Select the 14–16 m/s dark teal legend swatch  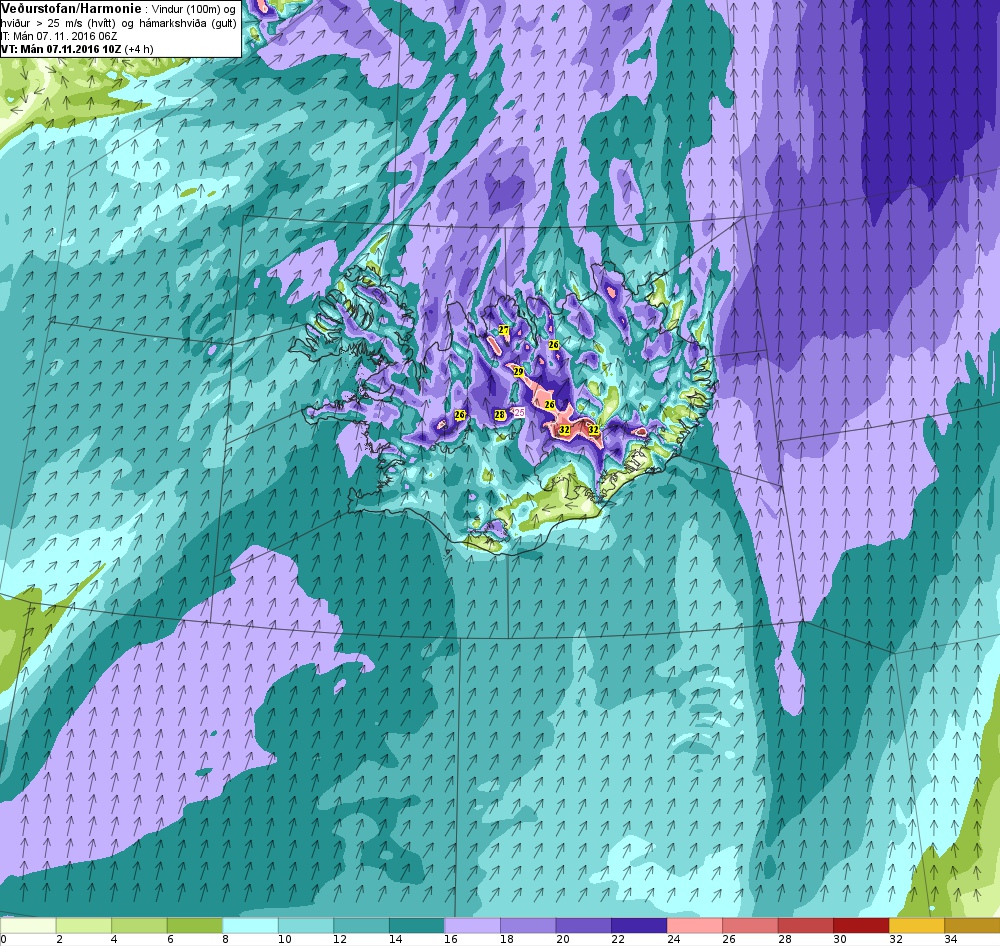click(x=416, y=925)
